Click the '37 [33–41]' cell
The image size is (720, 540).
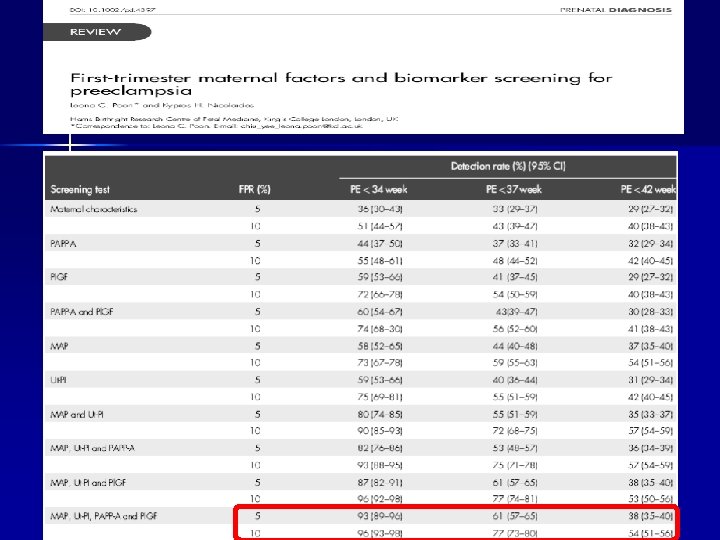[515, 244]
